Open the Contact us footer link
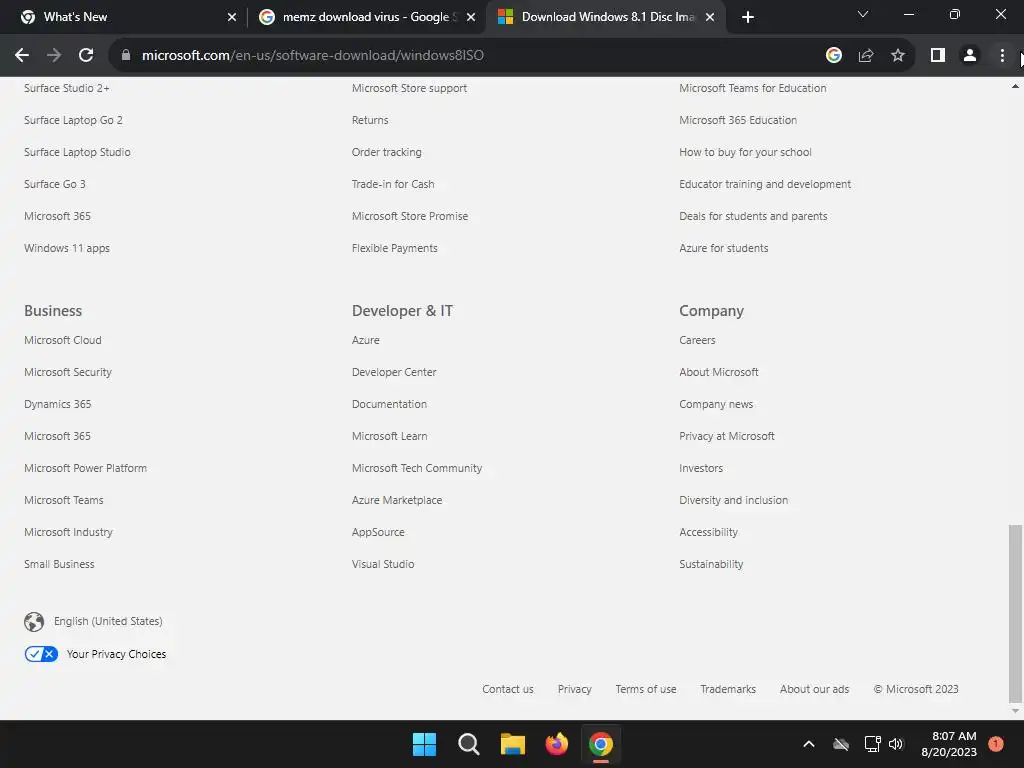The height and width of the screenshot is (768, 1024). [507, 689]
